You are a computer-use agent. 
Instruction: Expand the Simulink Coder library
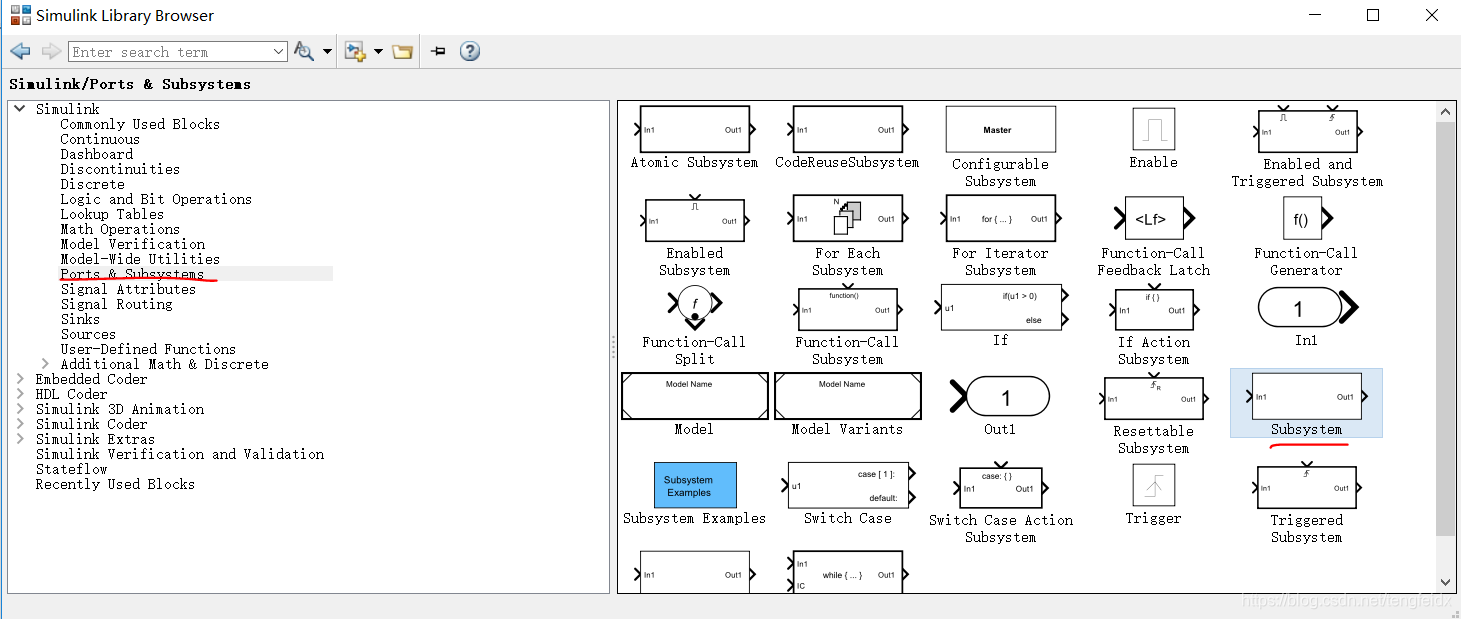tap(20, 424)
